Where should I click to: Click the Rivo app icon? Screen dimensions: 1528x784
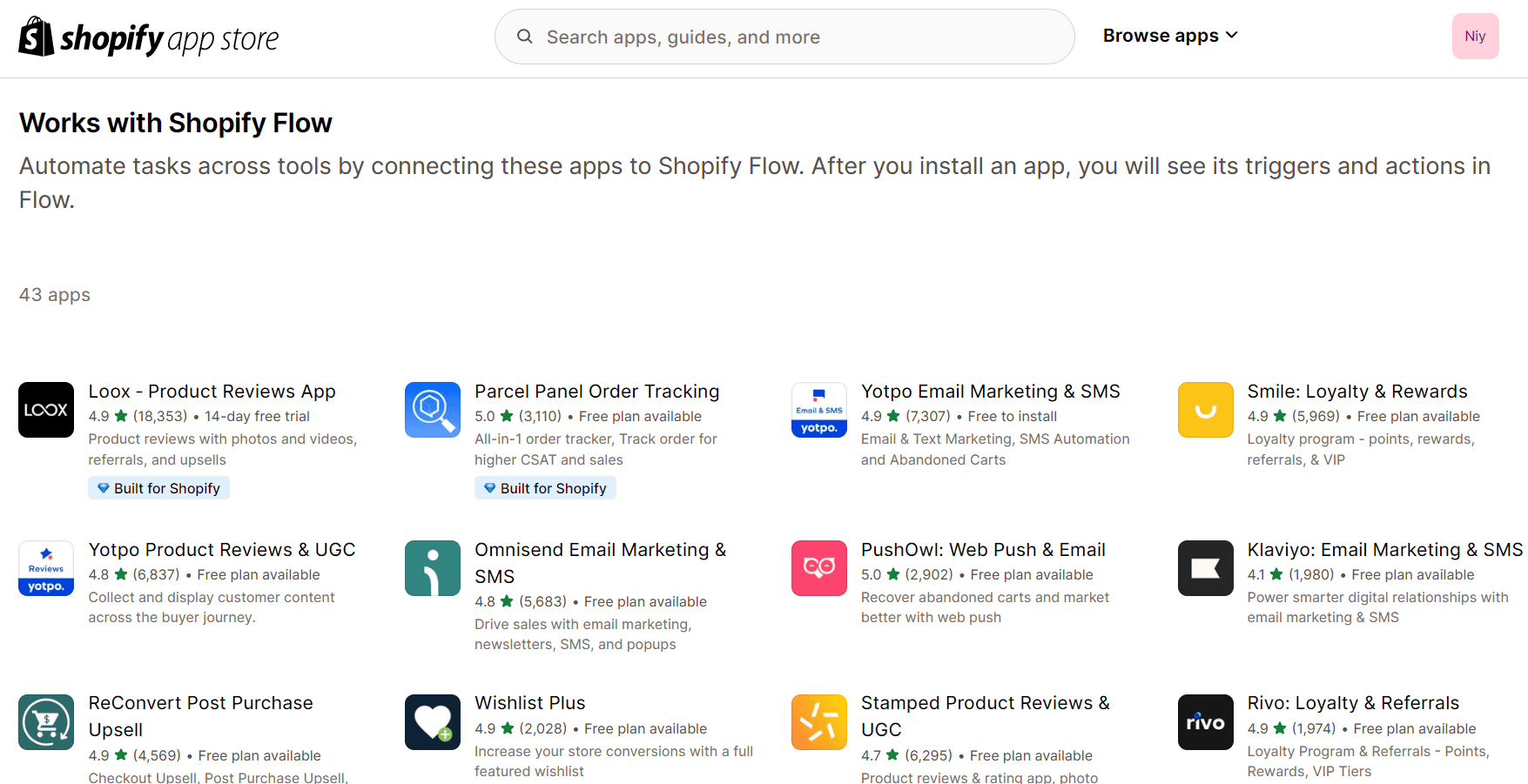(x=1205, y=721)
